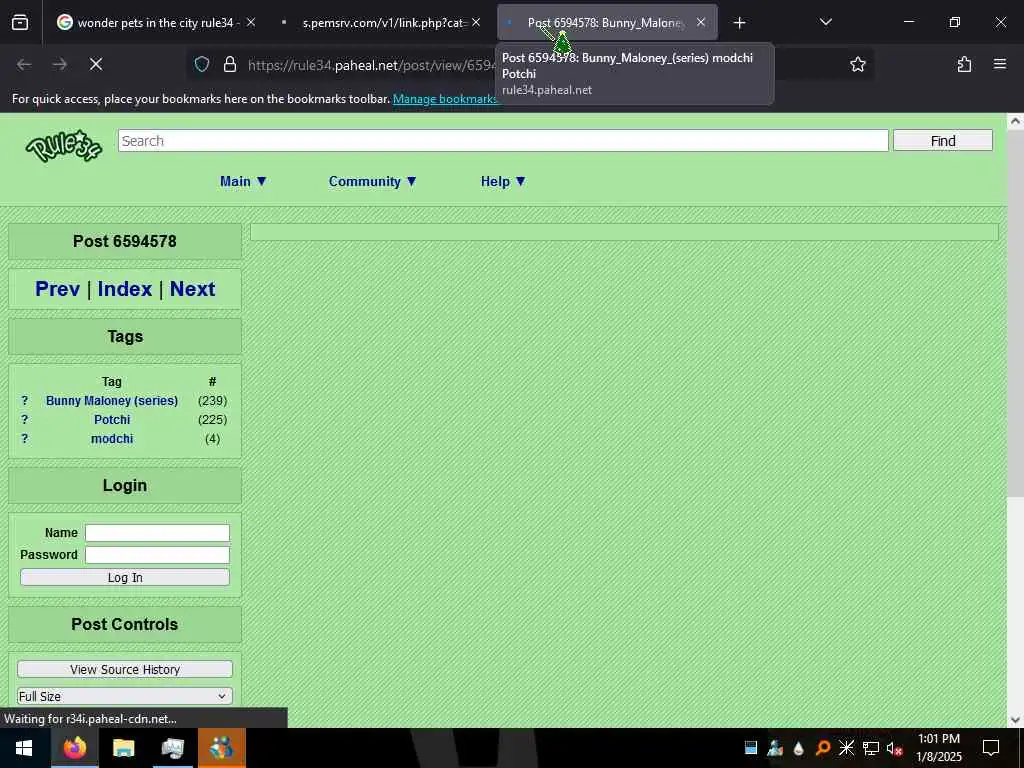The width and height of the screenshot is (1024, 768).
Task: Click the '(239)' tag count
Action: point(212,400)
